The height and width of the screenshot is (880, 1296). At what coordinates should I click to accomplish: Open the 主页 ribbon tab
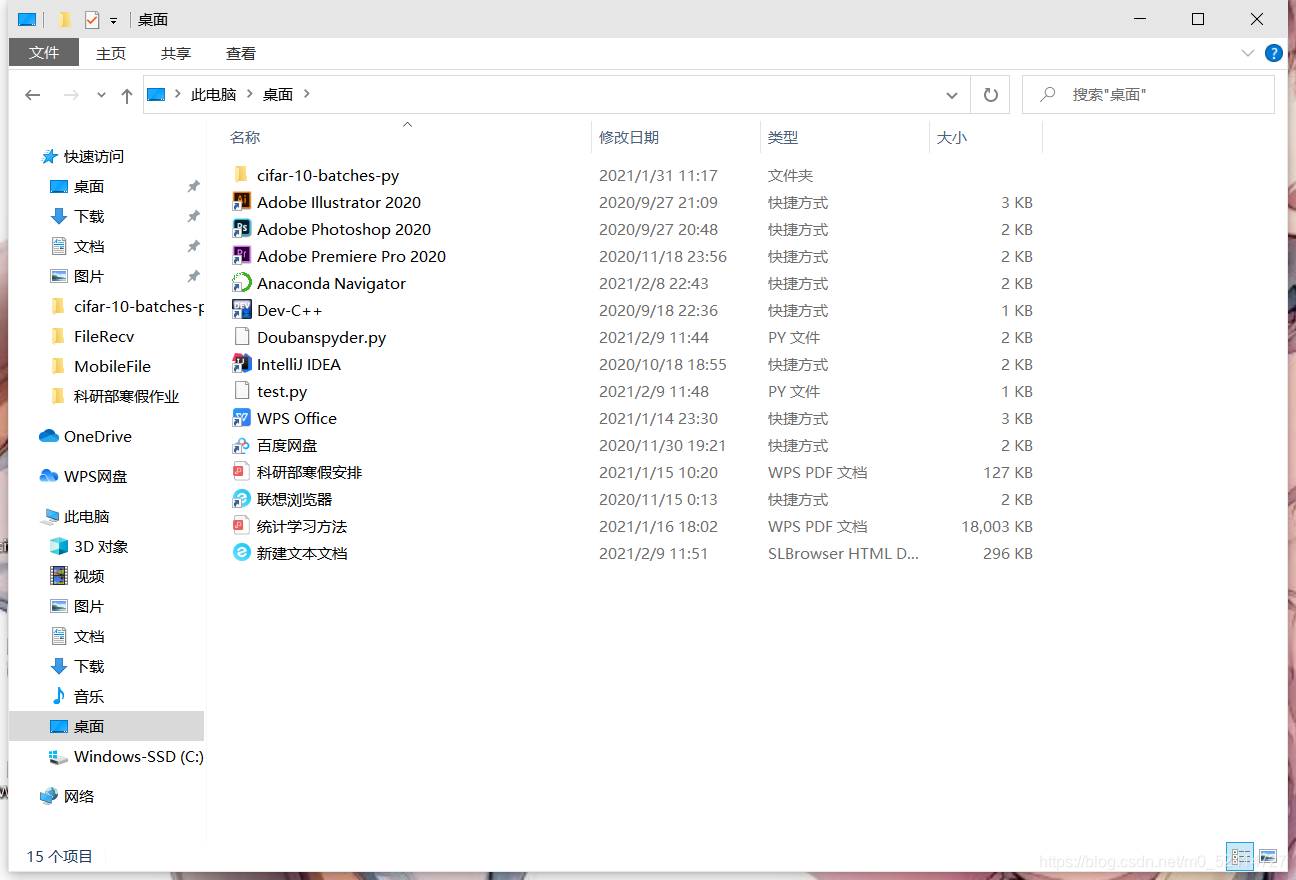111,53
